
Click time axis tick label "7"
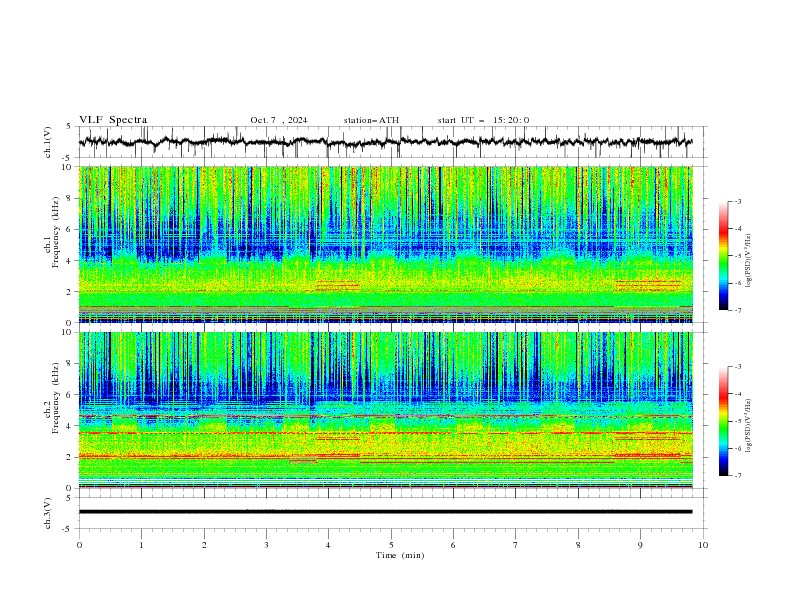coord(516,545)
